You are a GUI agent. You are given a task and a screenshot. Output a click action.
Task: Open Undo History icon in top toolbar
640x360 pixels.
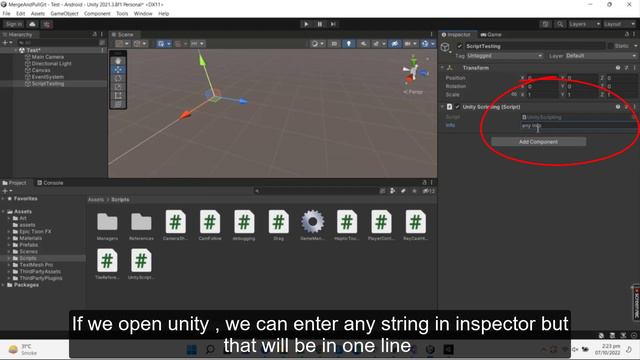pos(545,24)
